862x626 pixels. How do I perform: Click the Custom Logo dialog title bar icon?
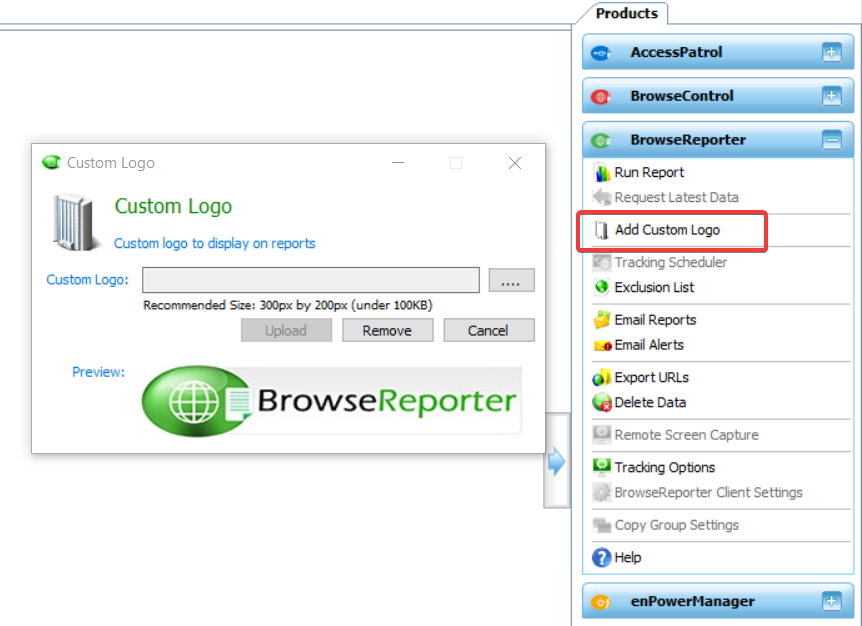(52, 163)
